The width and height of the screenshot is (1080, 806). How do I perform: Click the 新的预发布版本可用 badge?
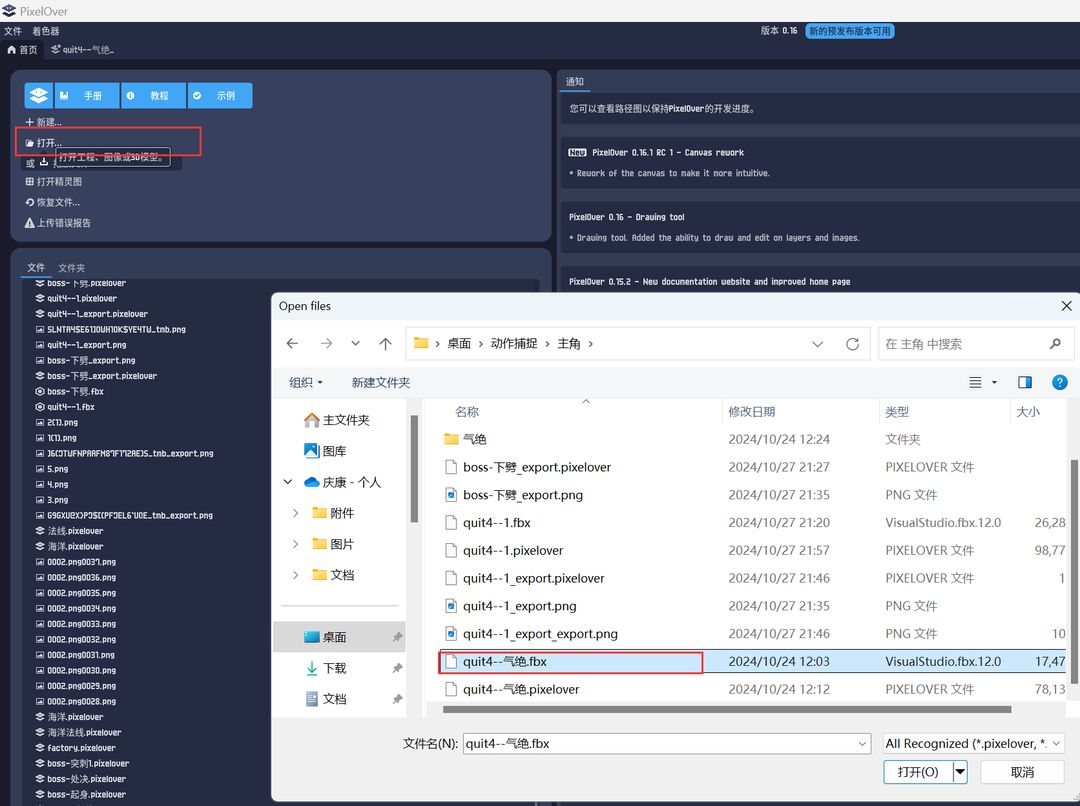pos(850,31)
